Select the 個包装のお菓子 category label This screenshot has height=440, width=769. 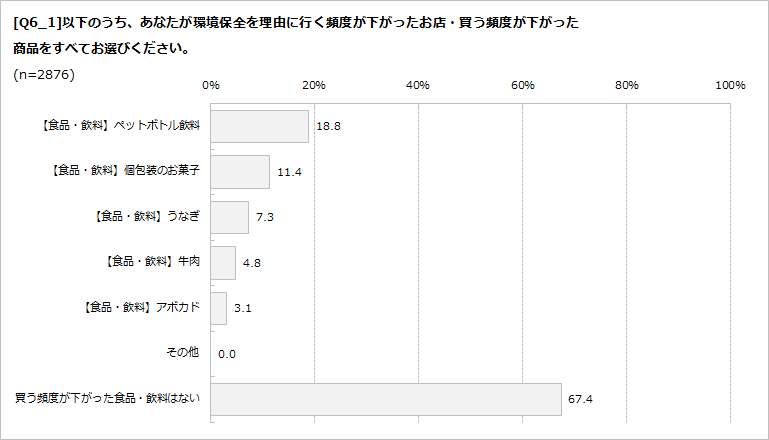pyautogui.click(x=125, y=171)
